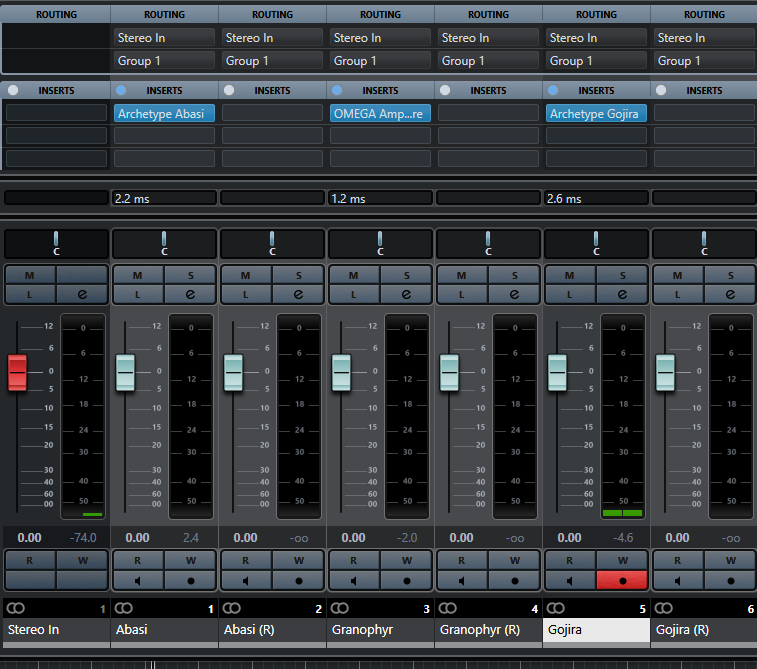Image resolution: width=757 pixels, height=669 pixels.
Task: Open Group 1 output routing for Abasi
Action: click(164, 60)
